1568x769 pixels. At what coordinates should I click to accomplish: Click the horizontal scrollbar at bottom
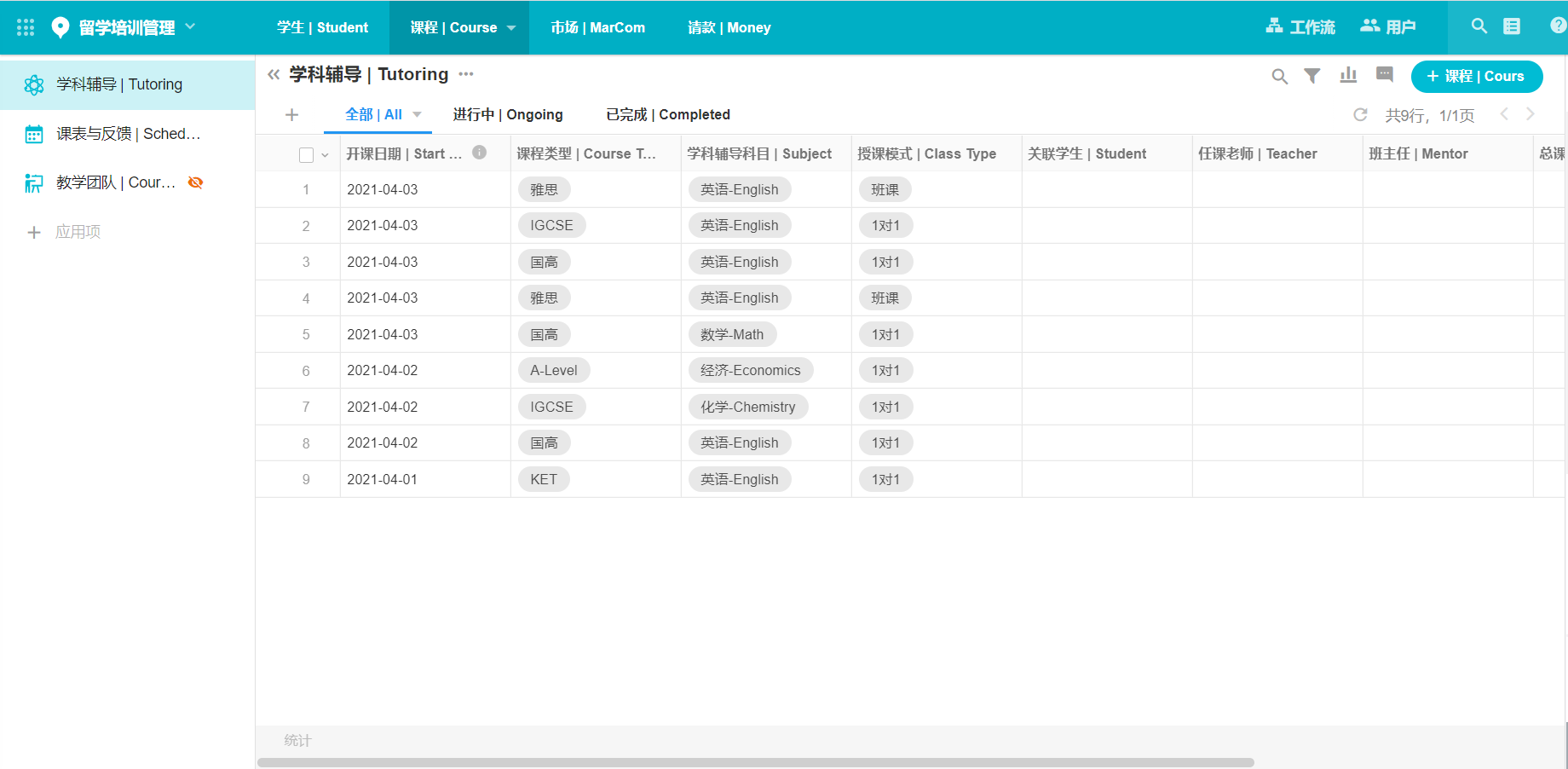(x=755, y=762)
